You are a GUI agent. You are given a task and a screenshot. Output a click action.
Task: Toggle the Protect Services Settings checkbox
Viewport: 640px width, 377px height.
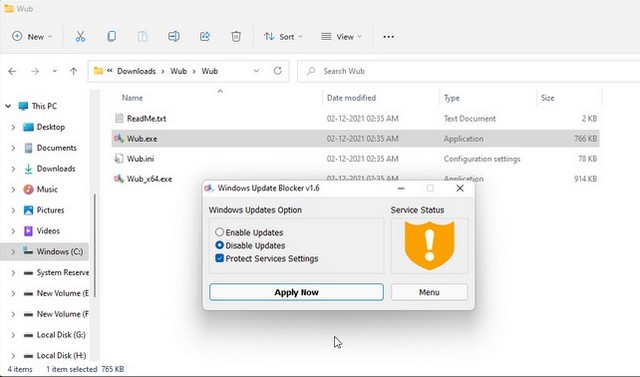click(220, 258)
